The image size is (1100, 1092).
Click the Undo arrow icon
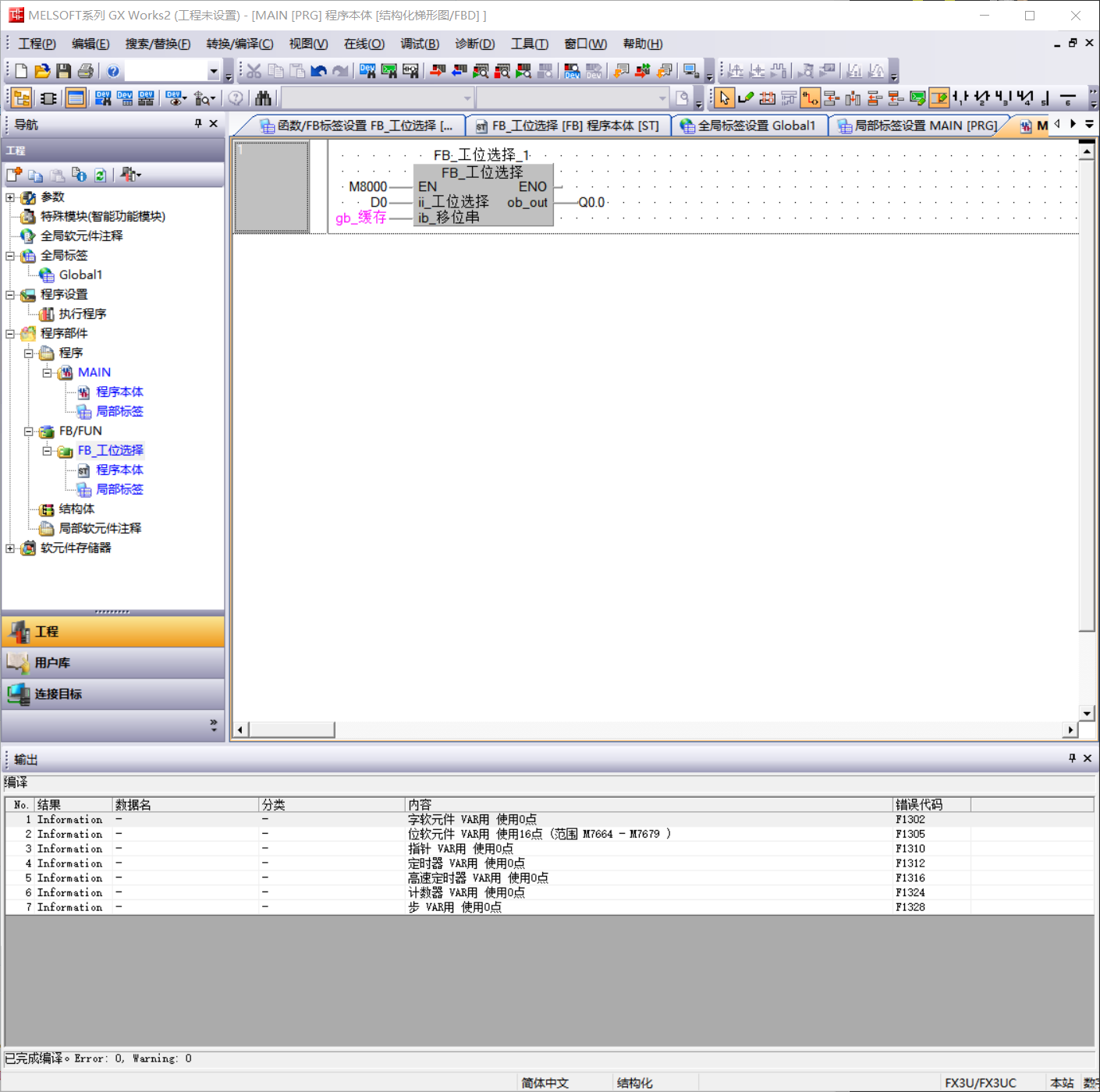pos(318,71)
